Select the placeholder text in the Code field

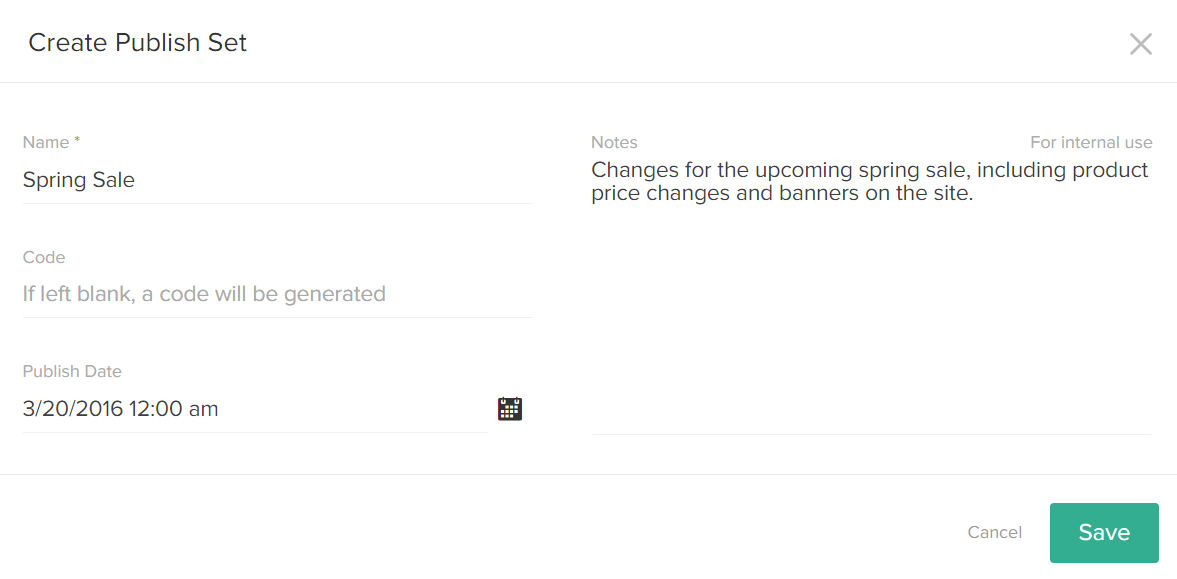(x=203, y=293)
